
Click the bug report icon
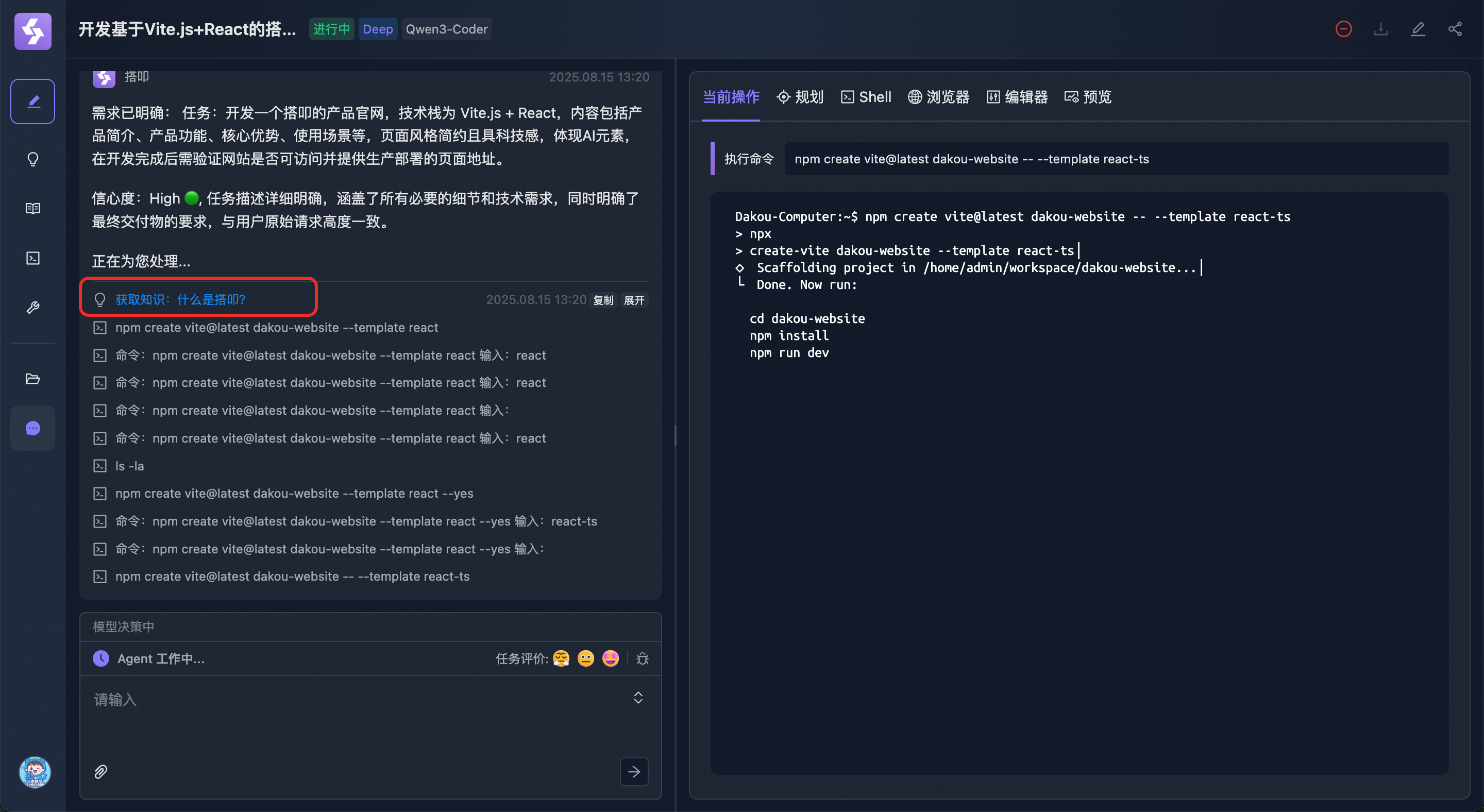[643, 658]
